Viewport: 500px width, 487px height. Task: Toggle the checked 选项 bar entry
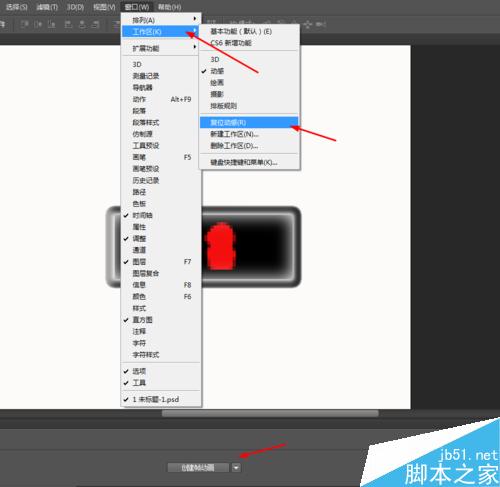(x=161, y=371)
